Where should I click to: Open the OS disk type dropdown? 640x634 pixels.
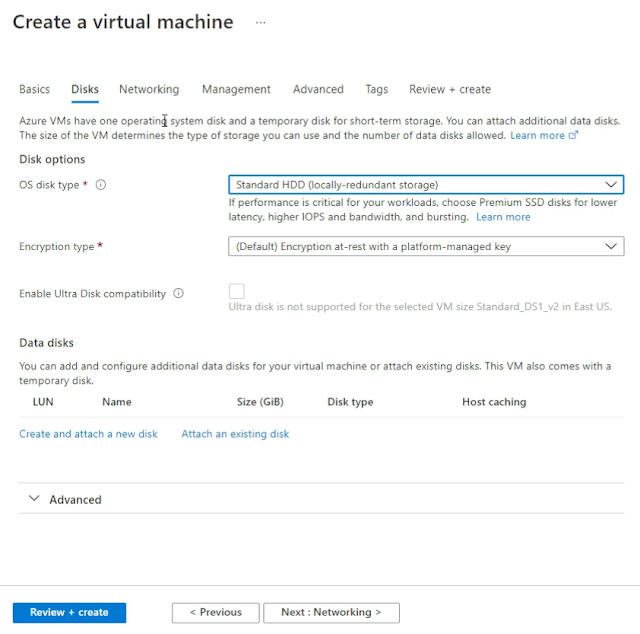pyautogui.click(x=426, y=185)
